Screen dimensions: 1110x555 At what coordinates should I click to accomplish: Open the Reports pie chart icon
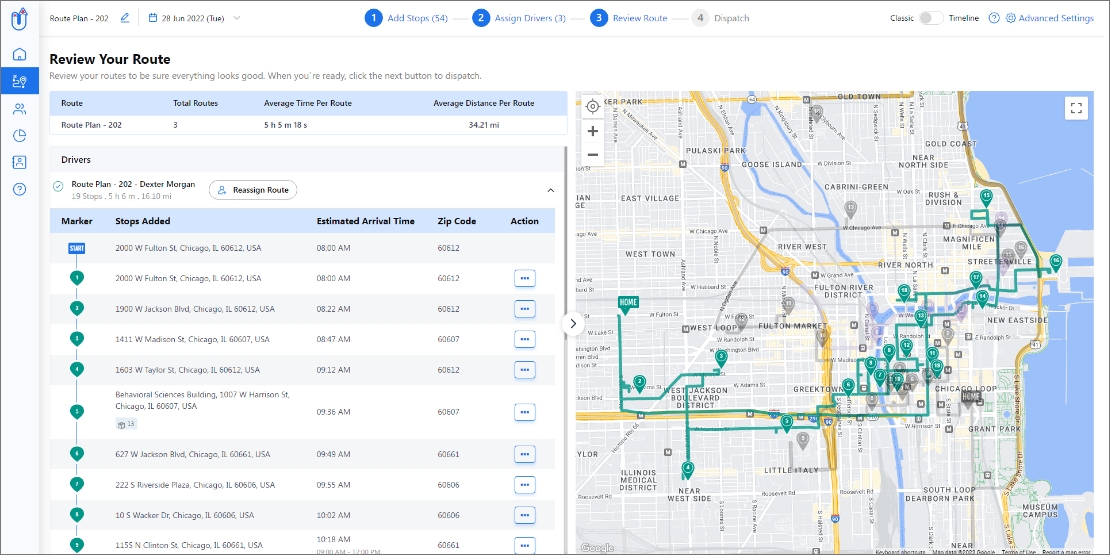20,135
